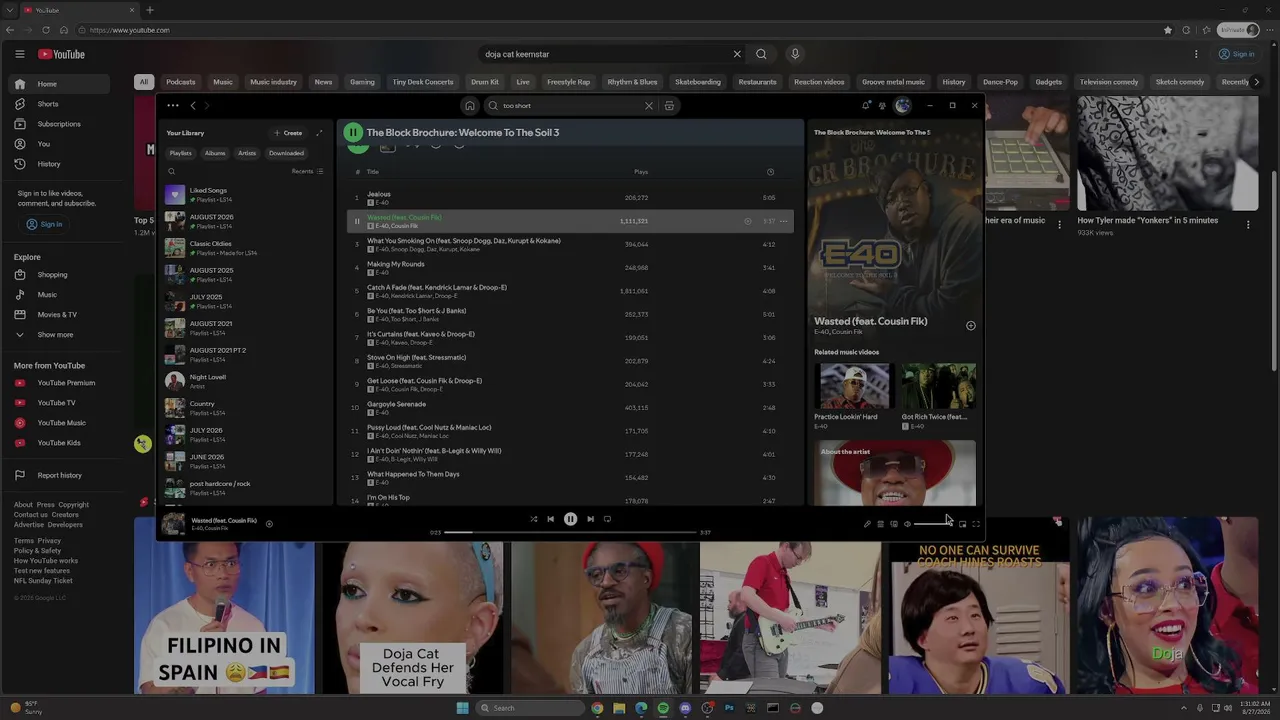Open Spotify Friend Activity icon

(882, 106)
